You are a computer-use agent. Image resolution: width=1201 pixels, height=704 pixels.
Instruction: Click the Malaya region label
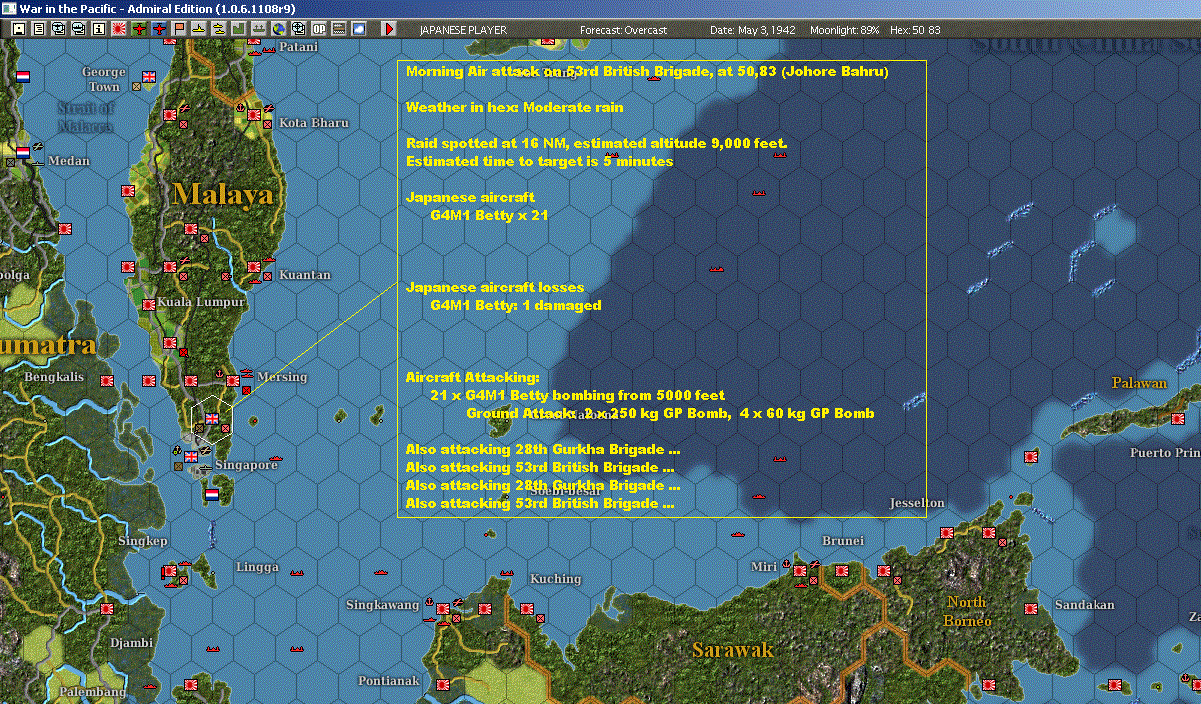[223, 194]
